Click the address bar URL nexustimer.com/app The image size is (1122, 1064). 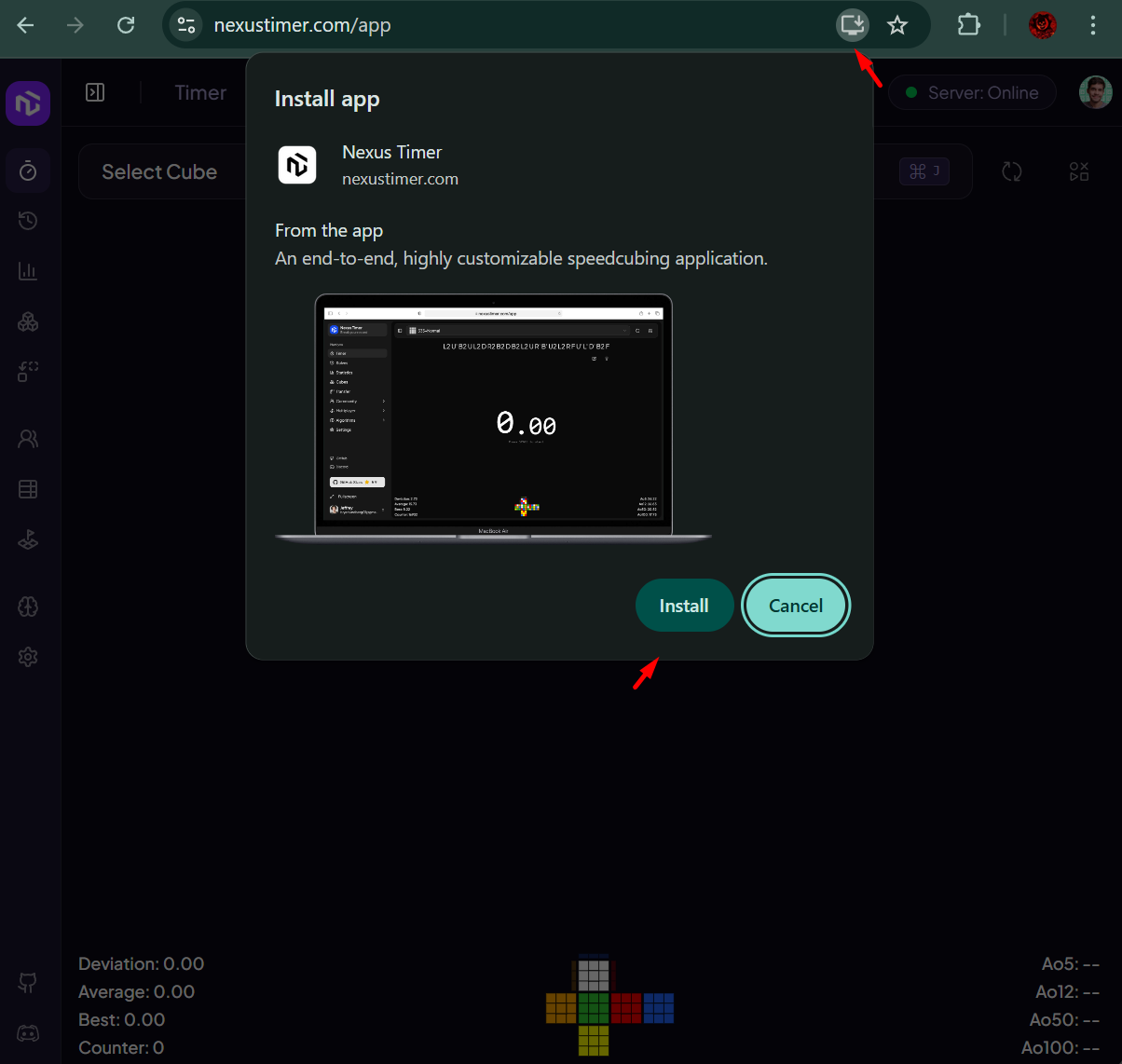coord(302,25)
